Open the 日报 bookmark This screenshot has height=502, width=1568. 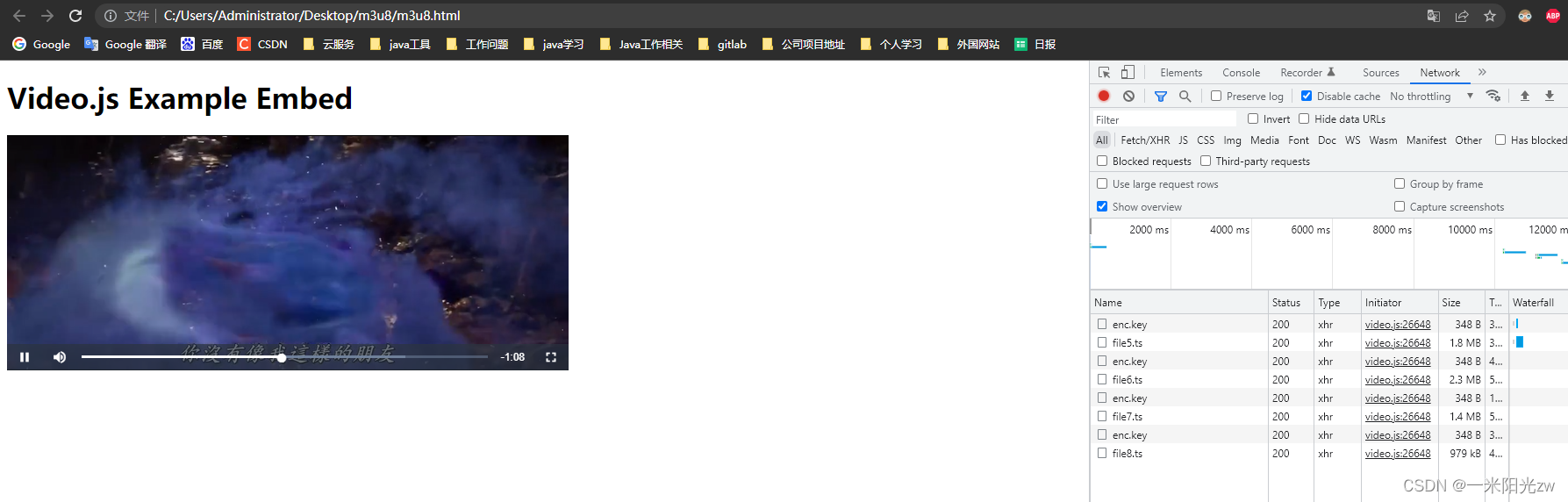coord(1035,44)
